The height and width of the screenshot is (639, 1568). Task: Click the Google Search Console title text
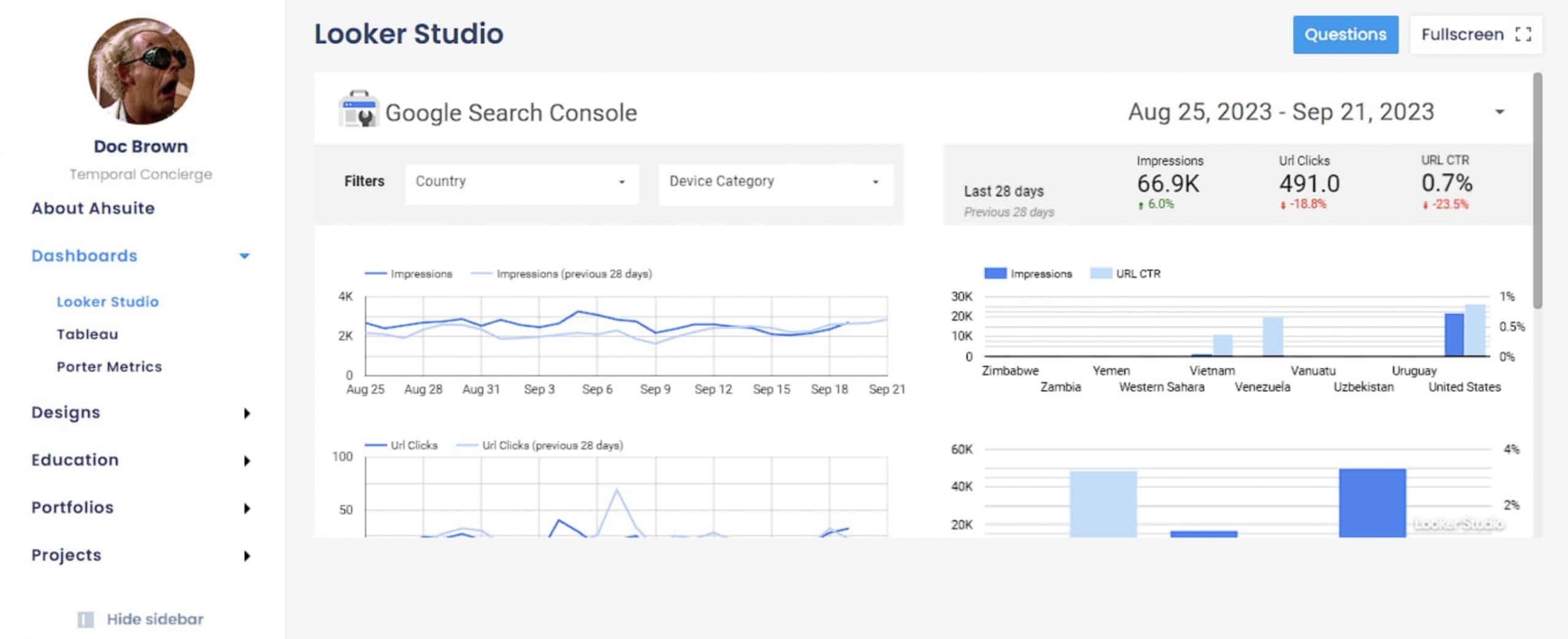point(511,113)
